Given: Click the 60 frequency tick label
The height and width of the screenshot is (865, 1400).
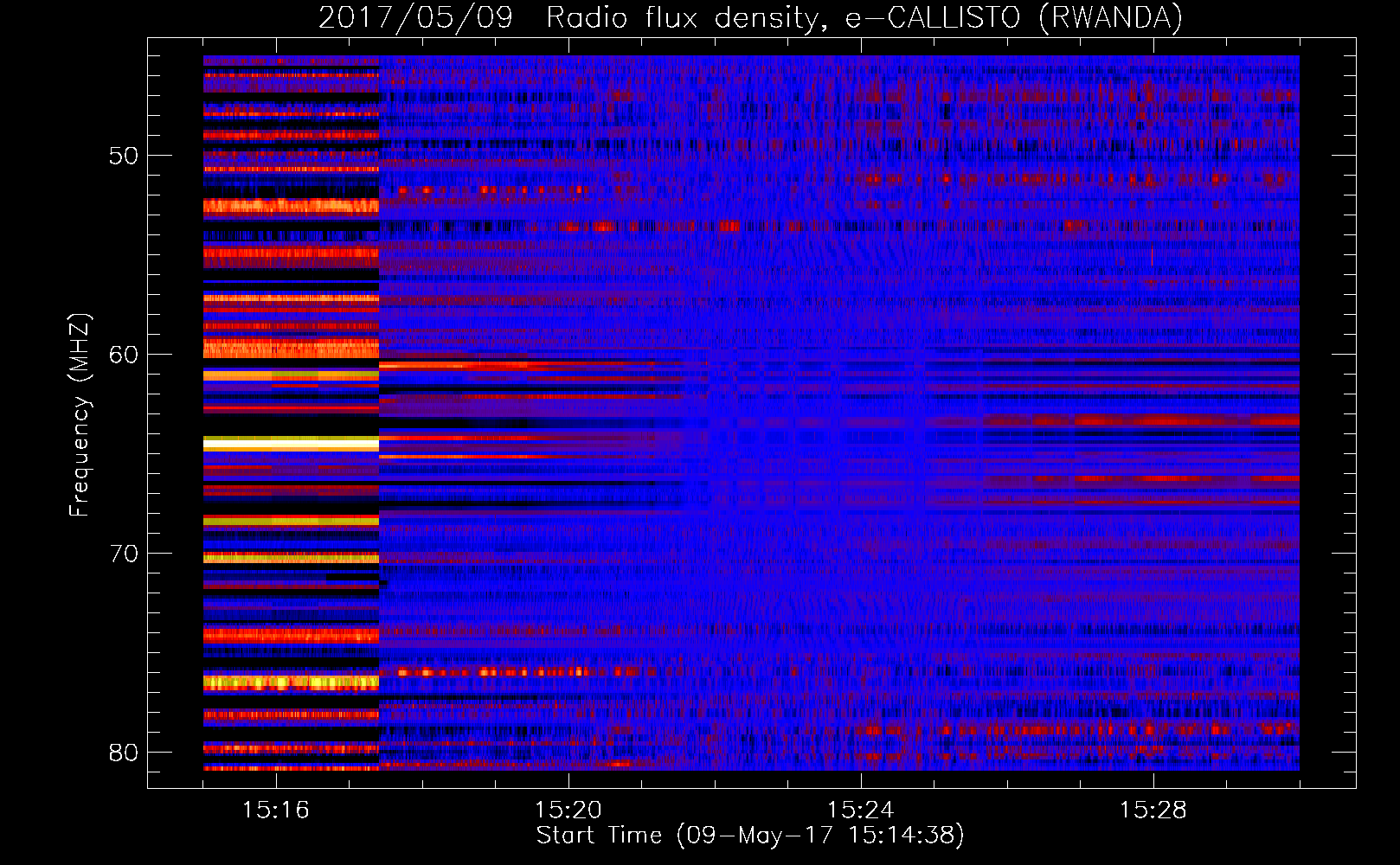Looking at the screenshot, I should pyautogui.click(x=124, y=355).
